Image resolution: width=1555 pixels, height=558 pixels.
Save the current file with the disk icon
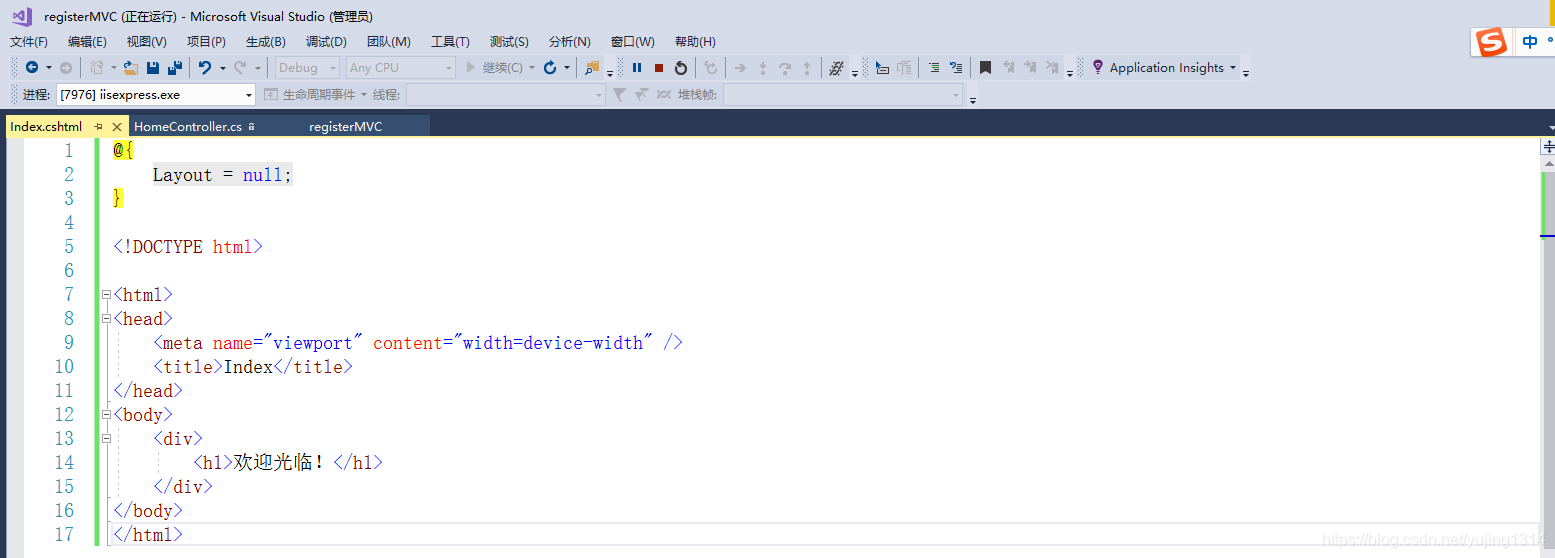tap(153, 68)
